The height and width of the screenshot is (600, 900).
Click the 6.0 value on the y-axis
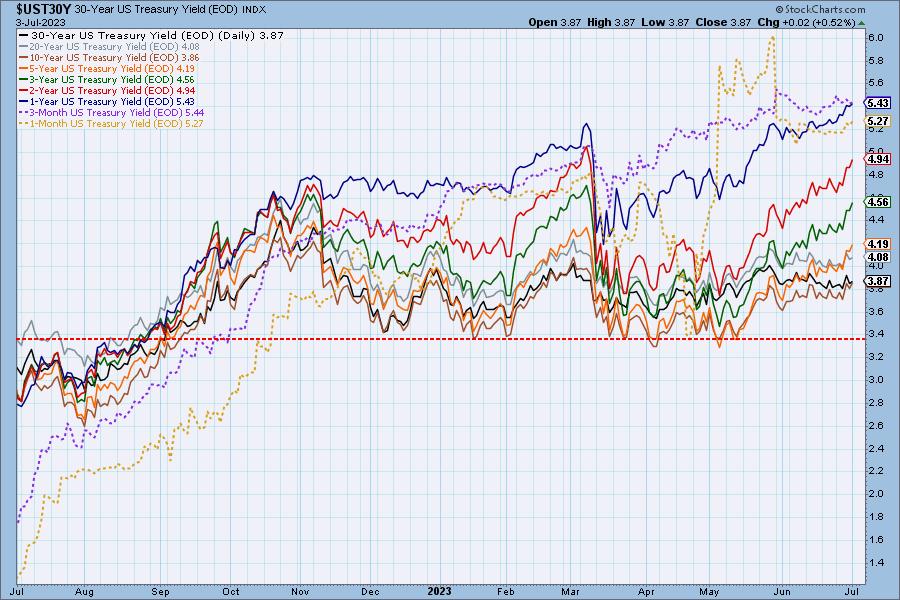[x=875, y=37]
